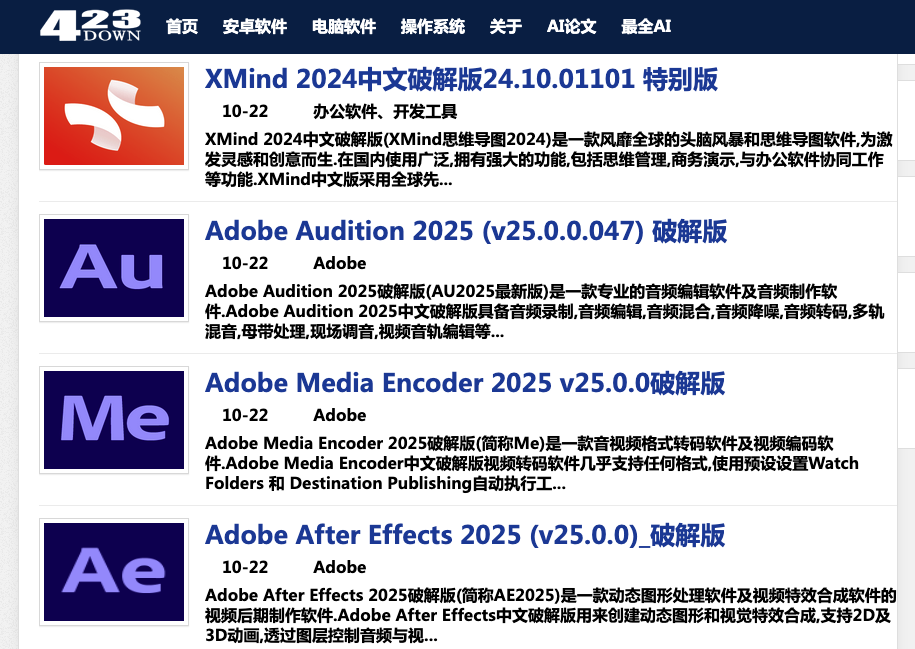This screenshot has width=915, height=649.
Task: Click Adobe category under Audition post
Action: (340, 263)
